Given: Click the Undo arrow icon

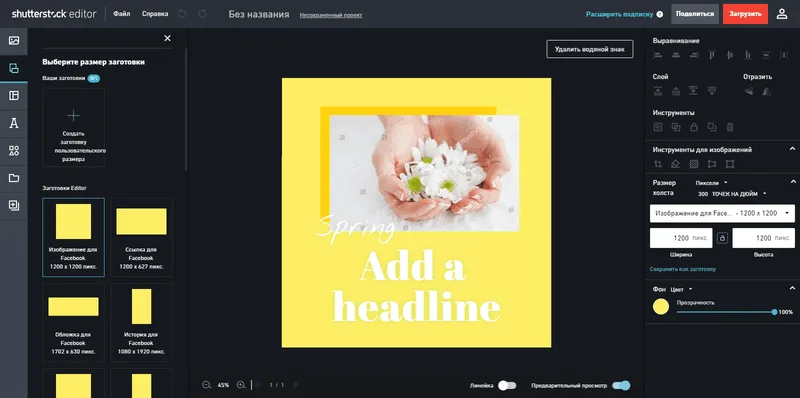Looking at the screenshot, I should 182,14.
